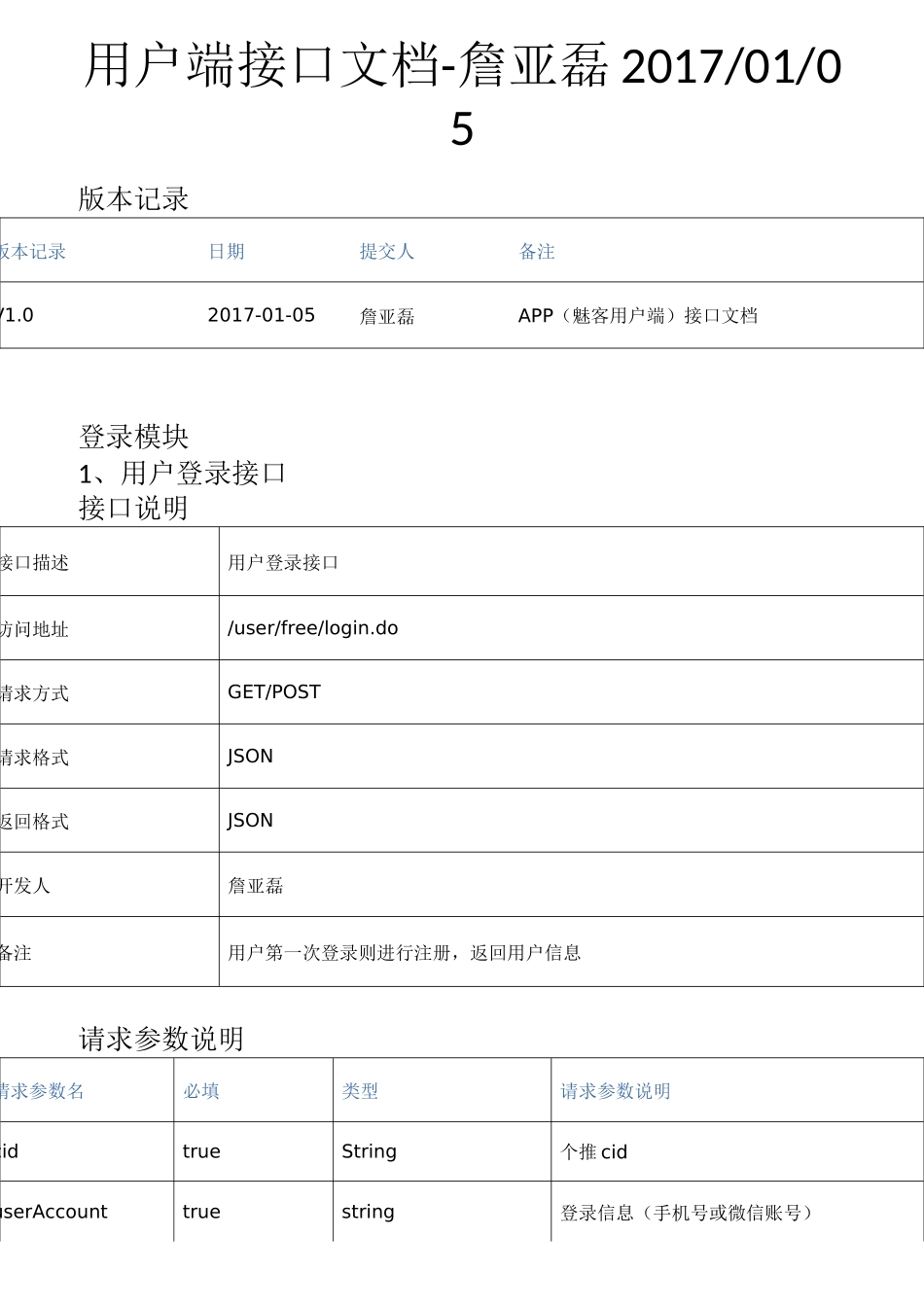
Task: Select JSON value in 请求格式 row
Action: coord(250,757)
